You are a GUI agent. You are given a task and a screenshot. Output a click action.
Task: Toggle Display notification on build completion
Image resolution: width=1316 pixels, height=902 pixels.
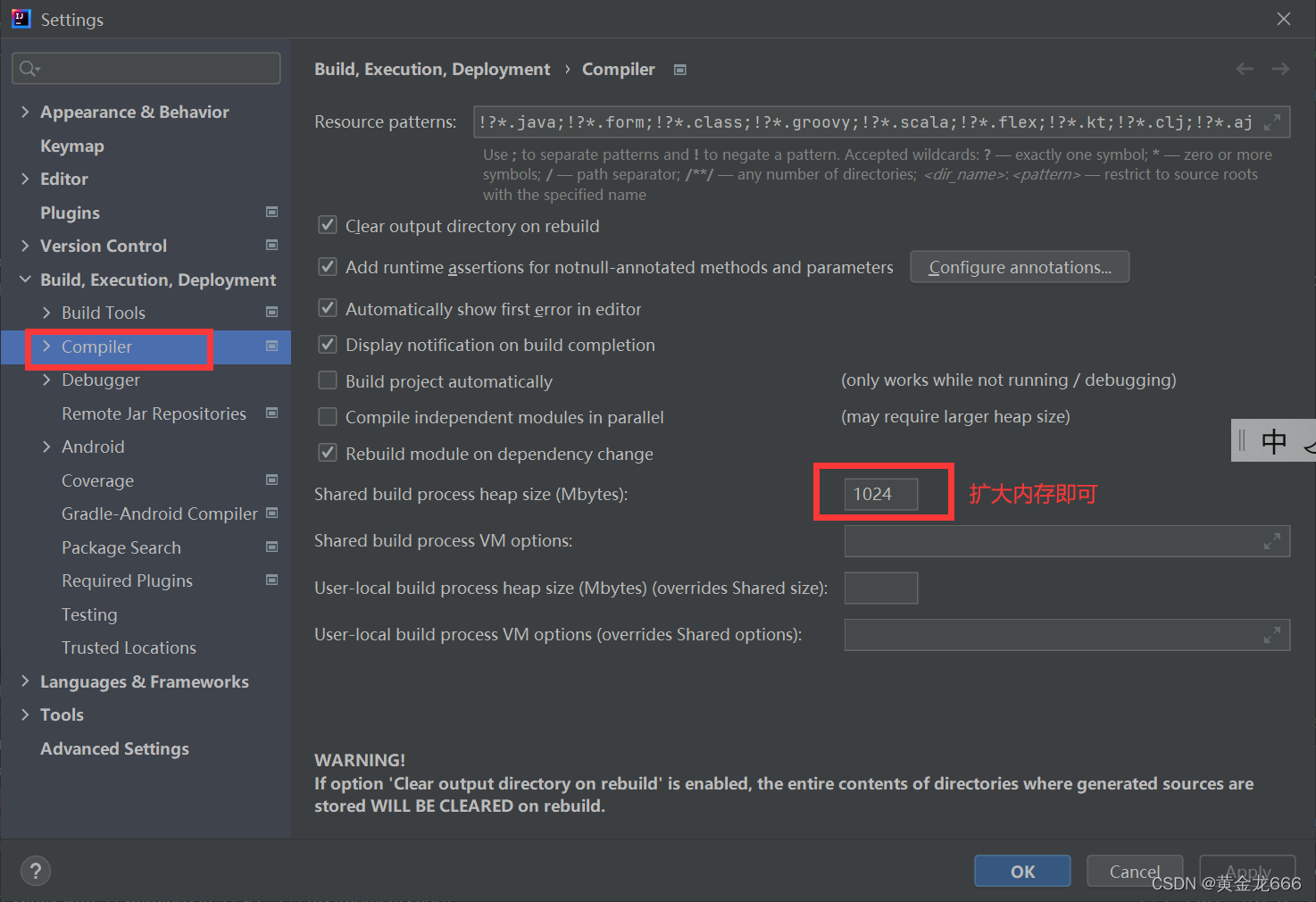(x=328, y=344)
